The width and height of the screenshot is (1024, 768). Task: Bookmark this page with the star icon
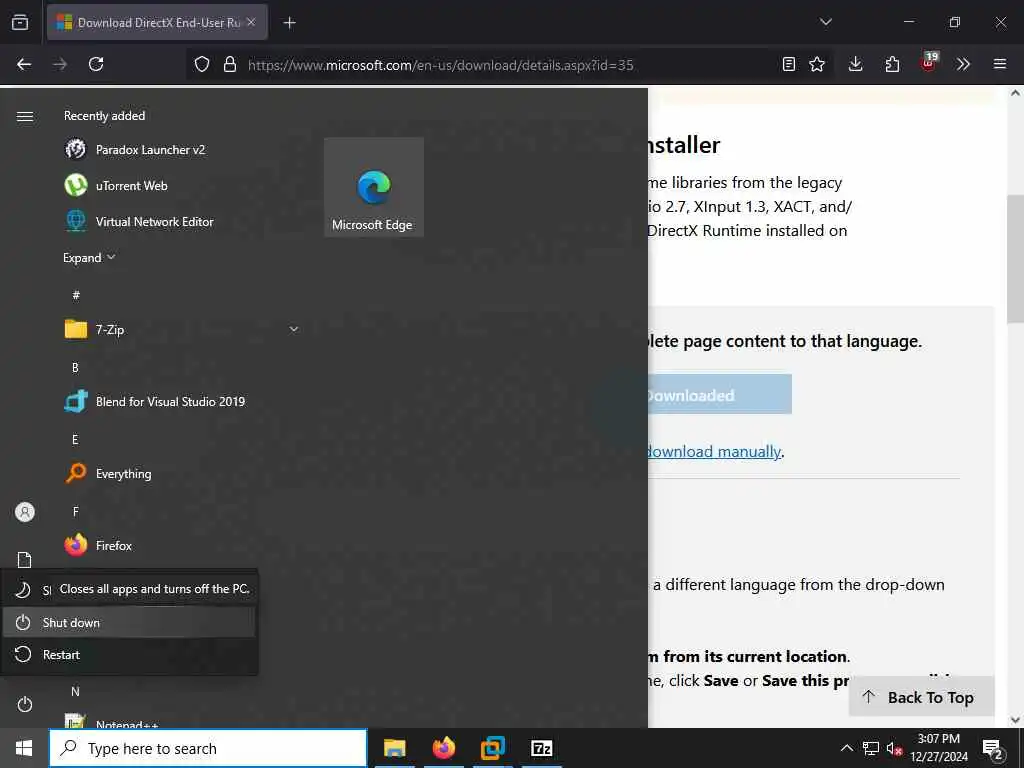pos(817,64)
